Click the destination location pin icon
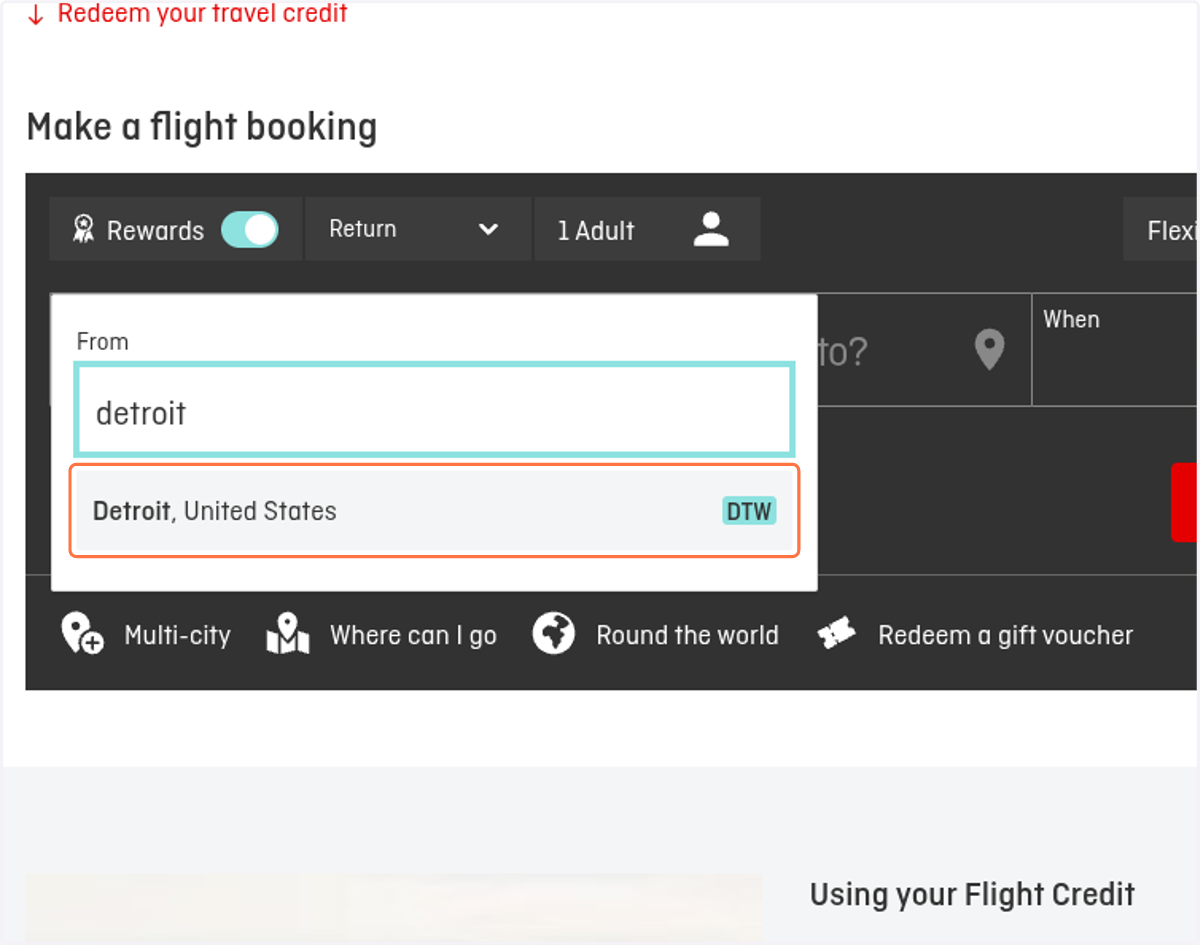This screenshot has width=1200, height=945. coord(989,350)
